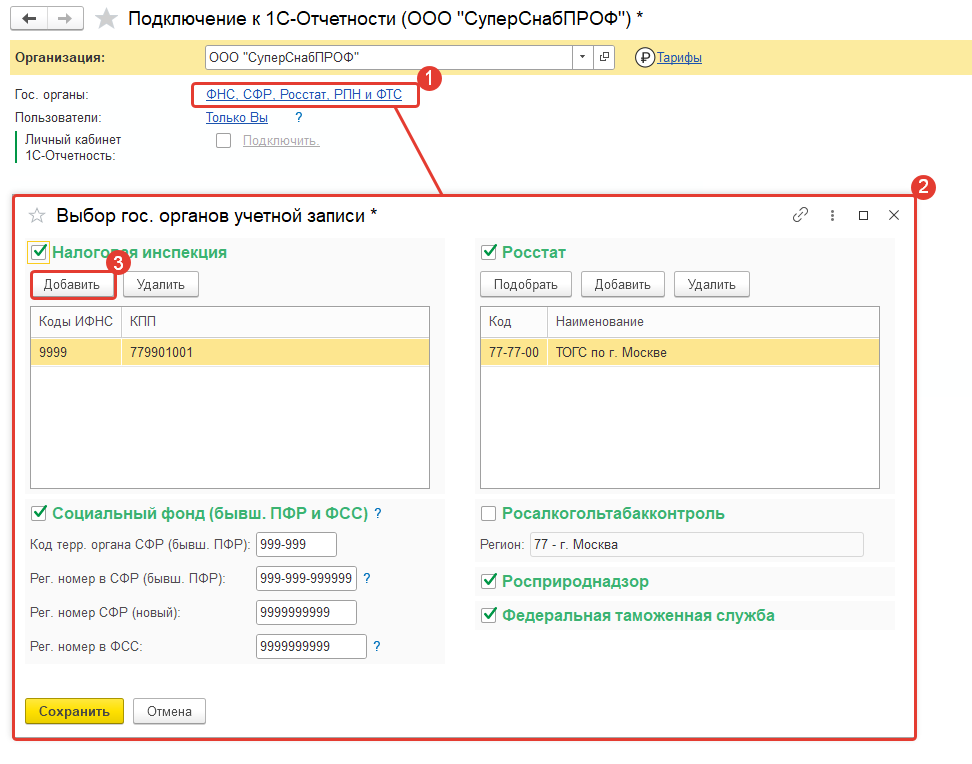Click the Регион field 77 - г. Москва
The width and height of the screenshot is (972, 764).
(x=697, y=544)
